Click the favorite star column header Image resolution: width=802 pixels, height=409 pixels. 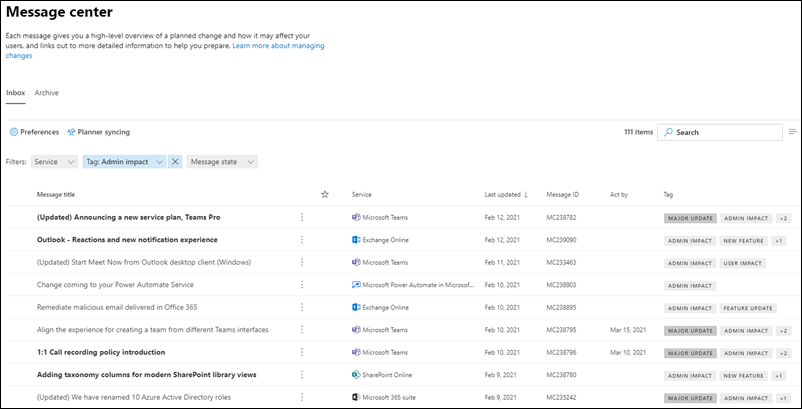[325, 194]
